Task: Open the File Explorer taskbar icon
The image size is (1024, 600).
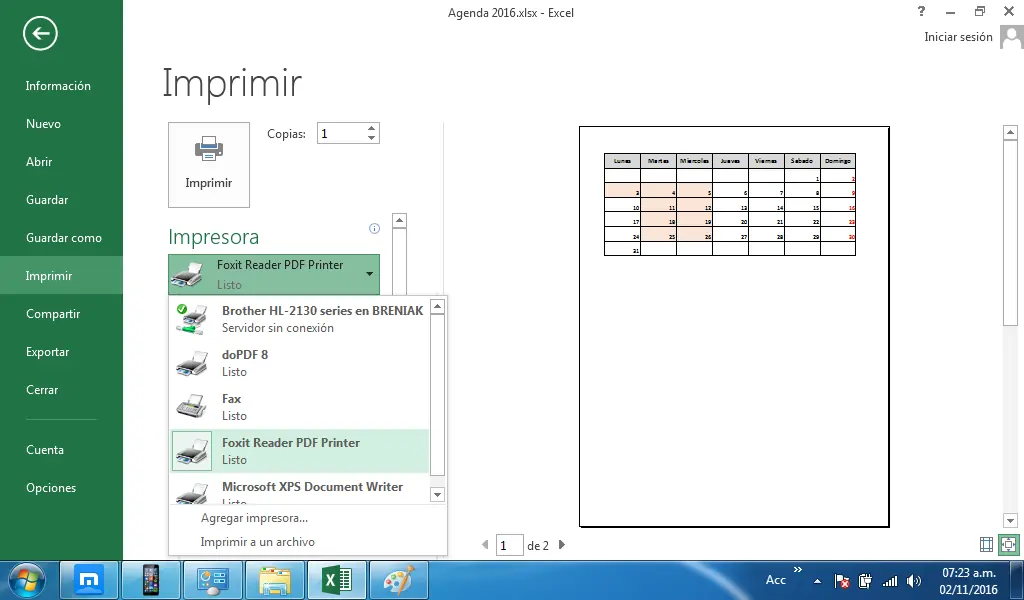Action: (275, 580)
